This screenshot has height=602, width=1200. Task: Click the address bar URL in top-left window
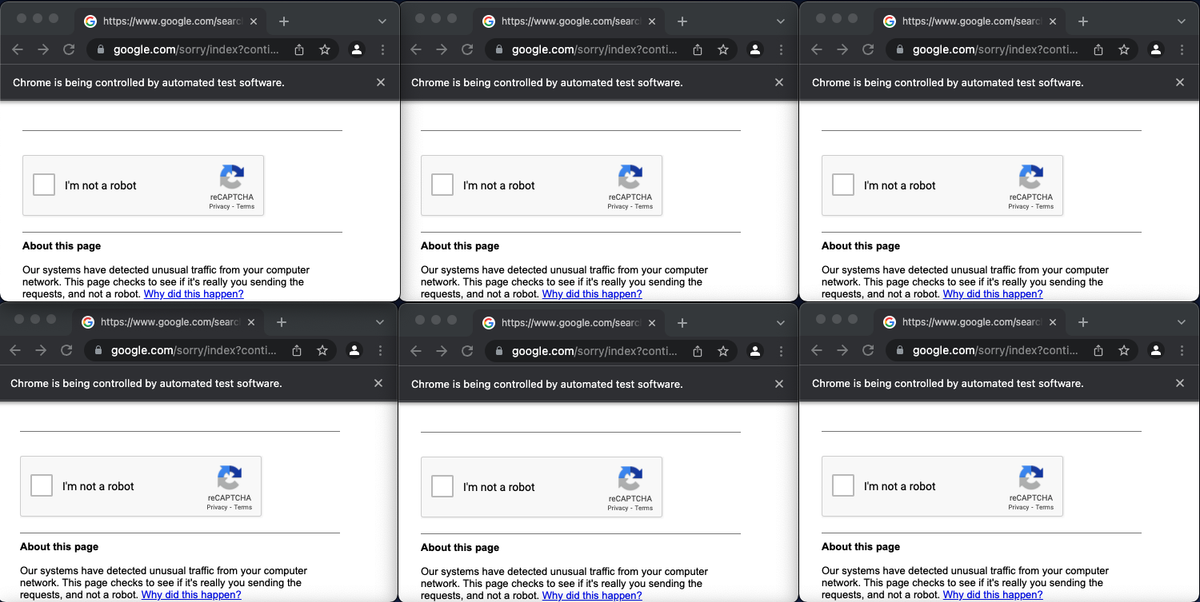pos(195,49)
